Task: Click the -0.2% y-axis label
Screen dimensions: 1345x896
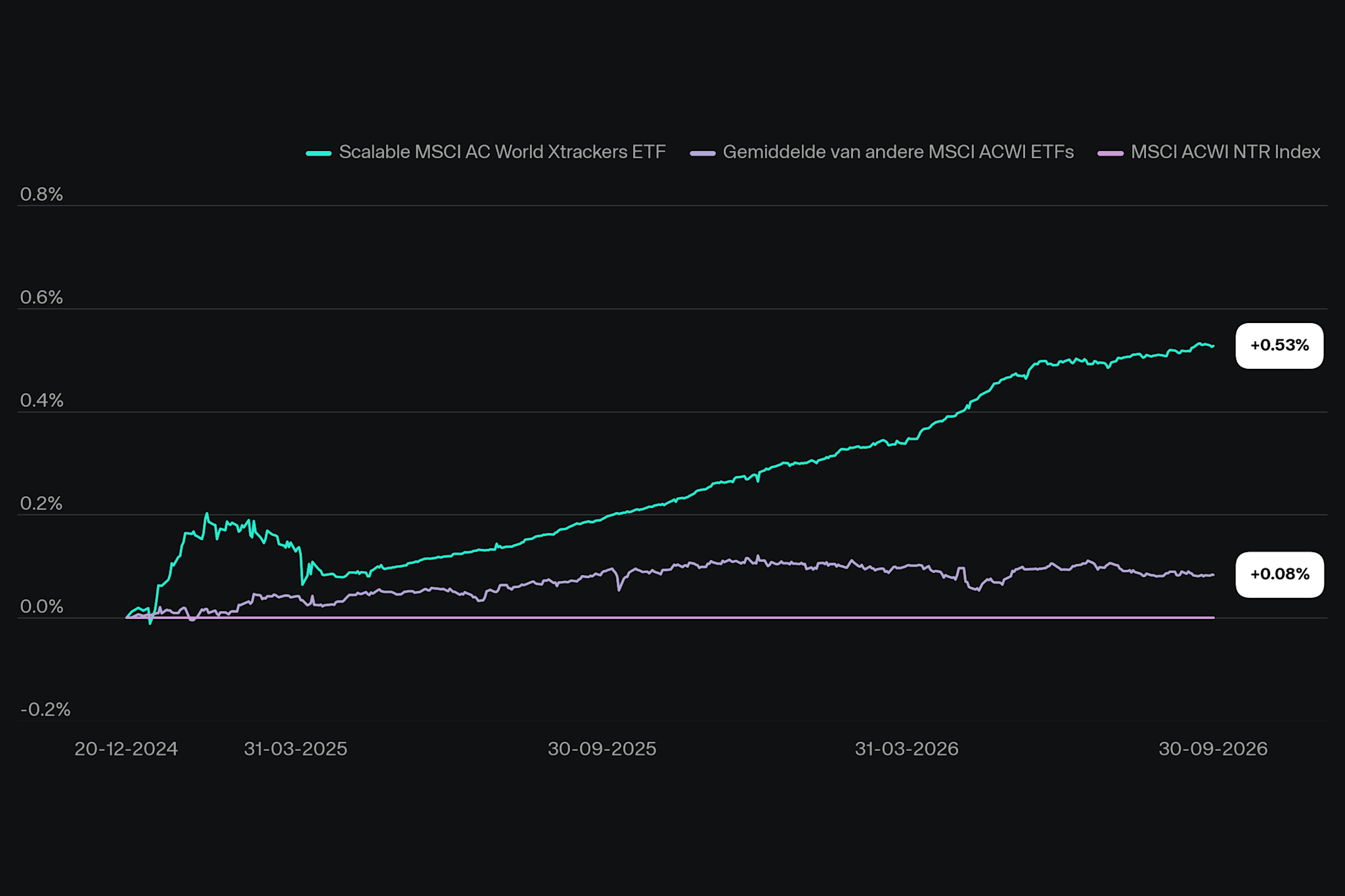Action: (x=45, y=710)
